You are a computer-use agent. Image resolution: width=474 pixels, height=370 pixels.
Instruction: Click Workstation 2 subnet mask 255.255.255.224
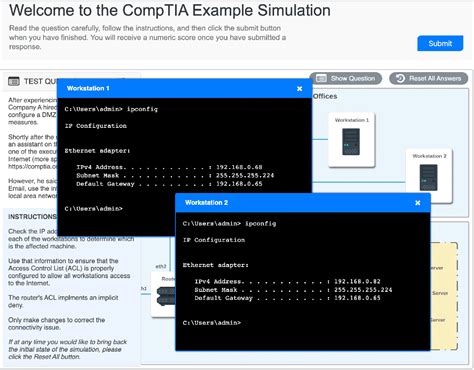(x=363, y=290)
